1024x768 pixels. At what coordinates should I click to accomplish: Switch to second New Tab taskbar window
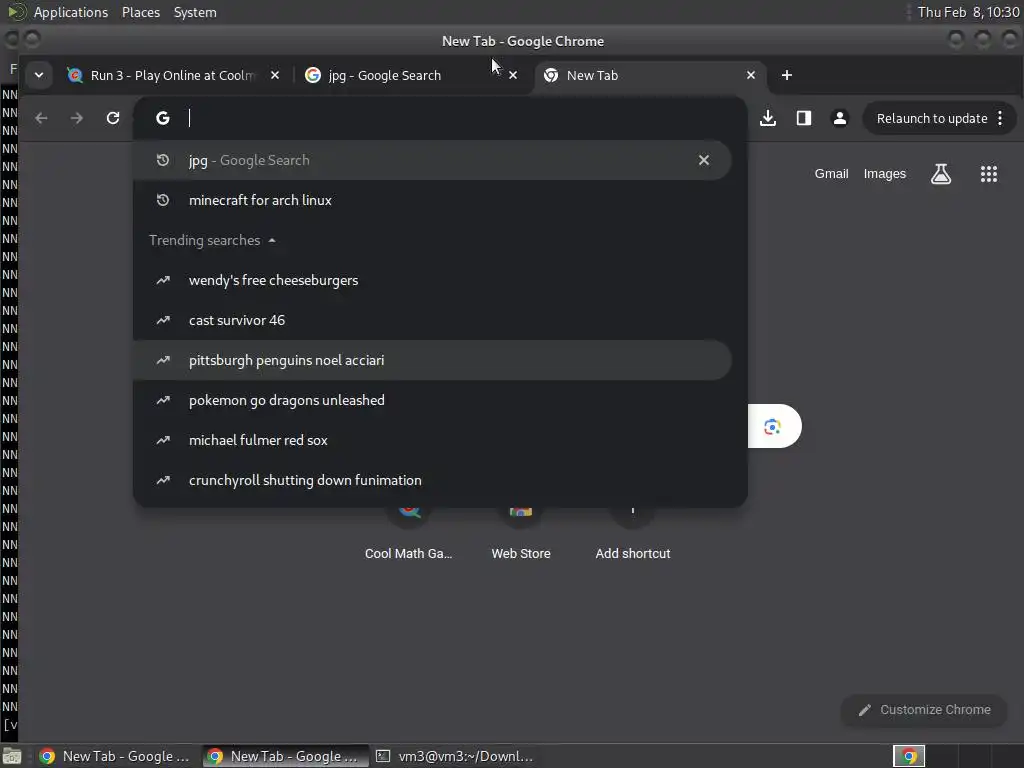pos(285,756)
